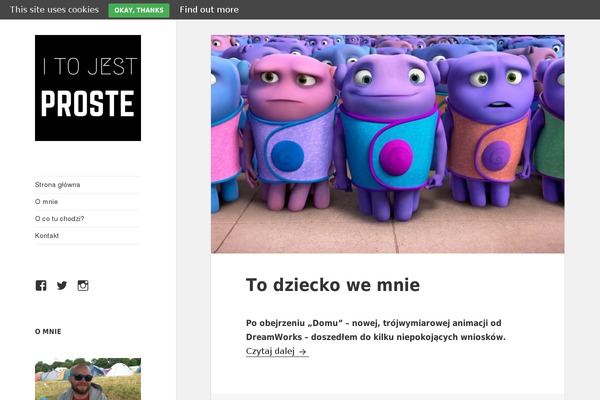
Task: Open the Facebook social icon
Action: pos(41,286)
